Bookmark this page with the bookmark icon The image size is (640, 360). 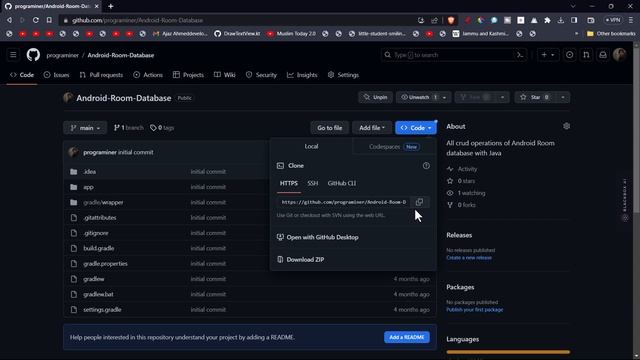coord(49,20)
